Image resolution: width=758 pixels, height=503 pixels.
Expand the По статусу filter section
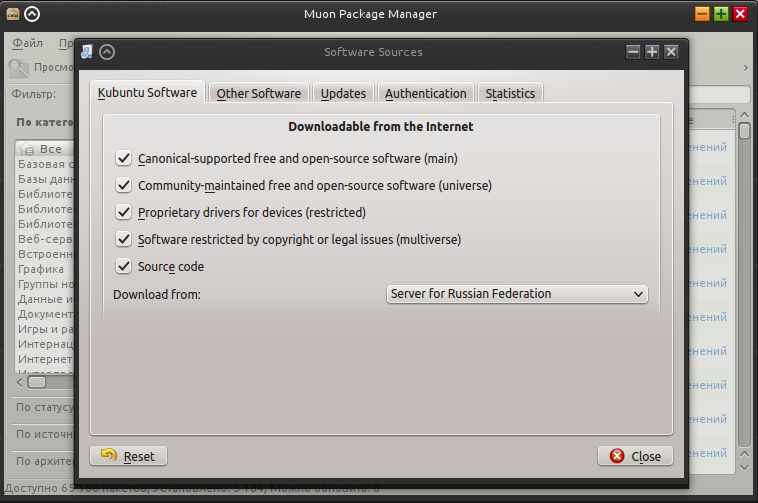46,407
